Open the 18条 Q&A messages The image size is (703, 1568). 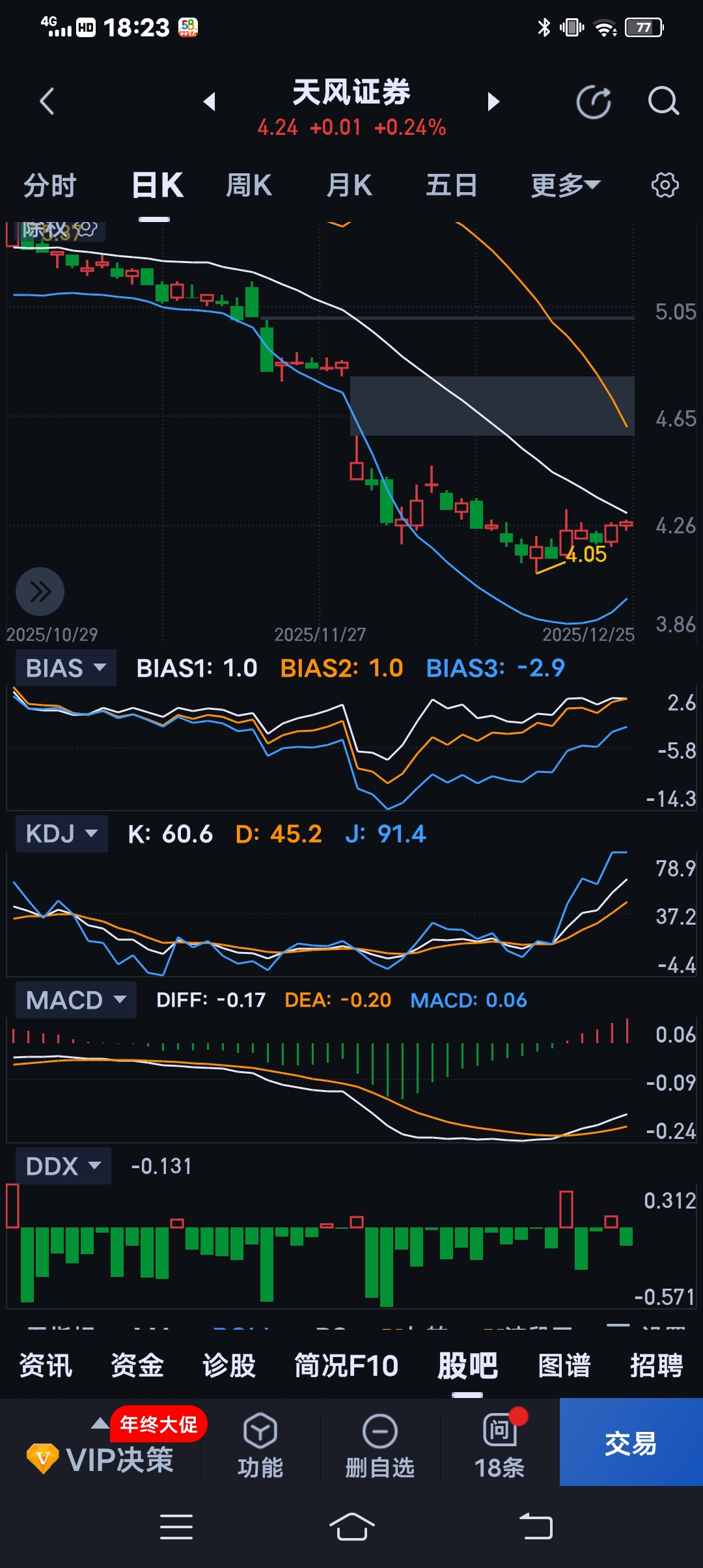(x=499, y=1445)
